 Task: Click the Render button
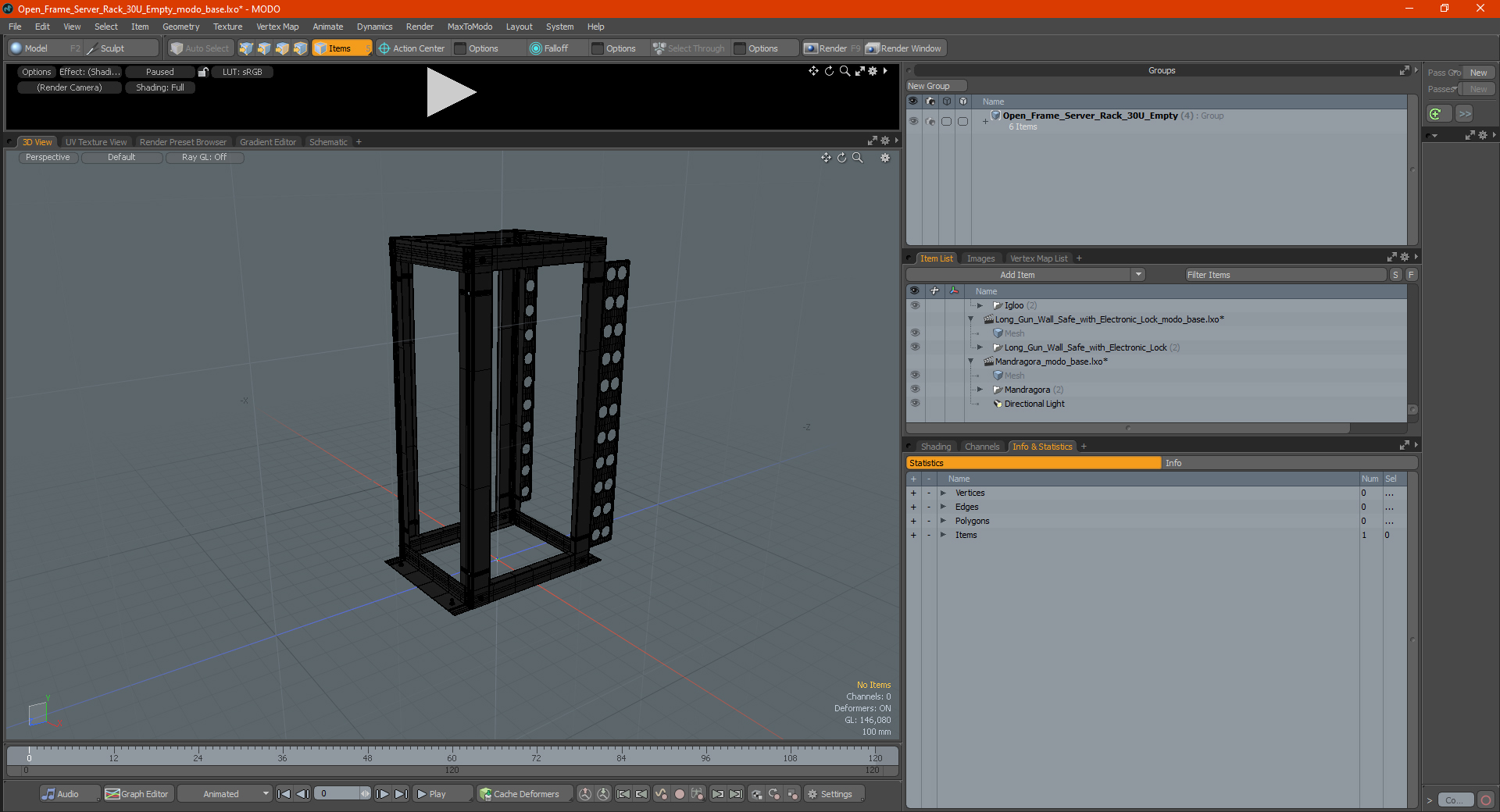tap(832, 48)
